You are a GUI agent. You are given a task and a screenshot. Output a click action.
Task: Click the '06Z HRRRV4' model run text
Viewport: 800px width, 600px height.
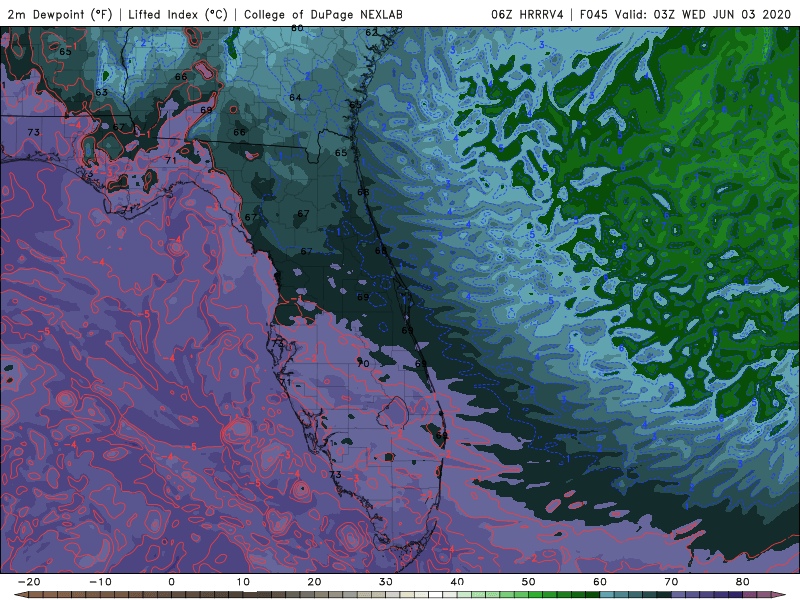pyautogui.click(x=527, y=14)
